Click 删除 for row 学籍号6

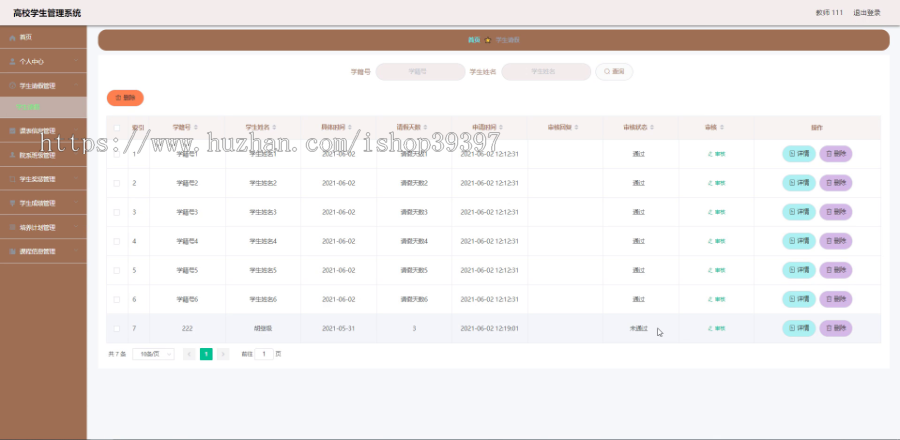pos(836,299)
